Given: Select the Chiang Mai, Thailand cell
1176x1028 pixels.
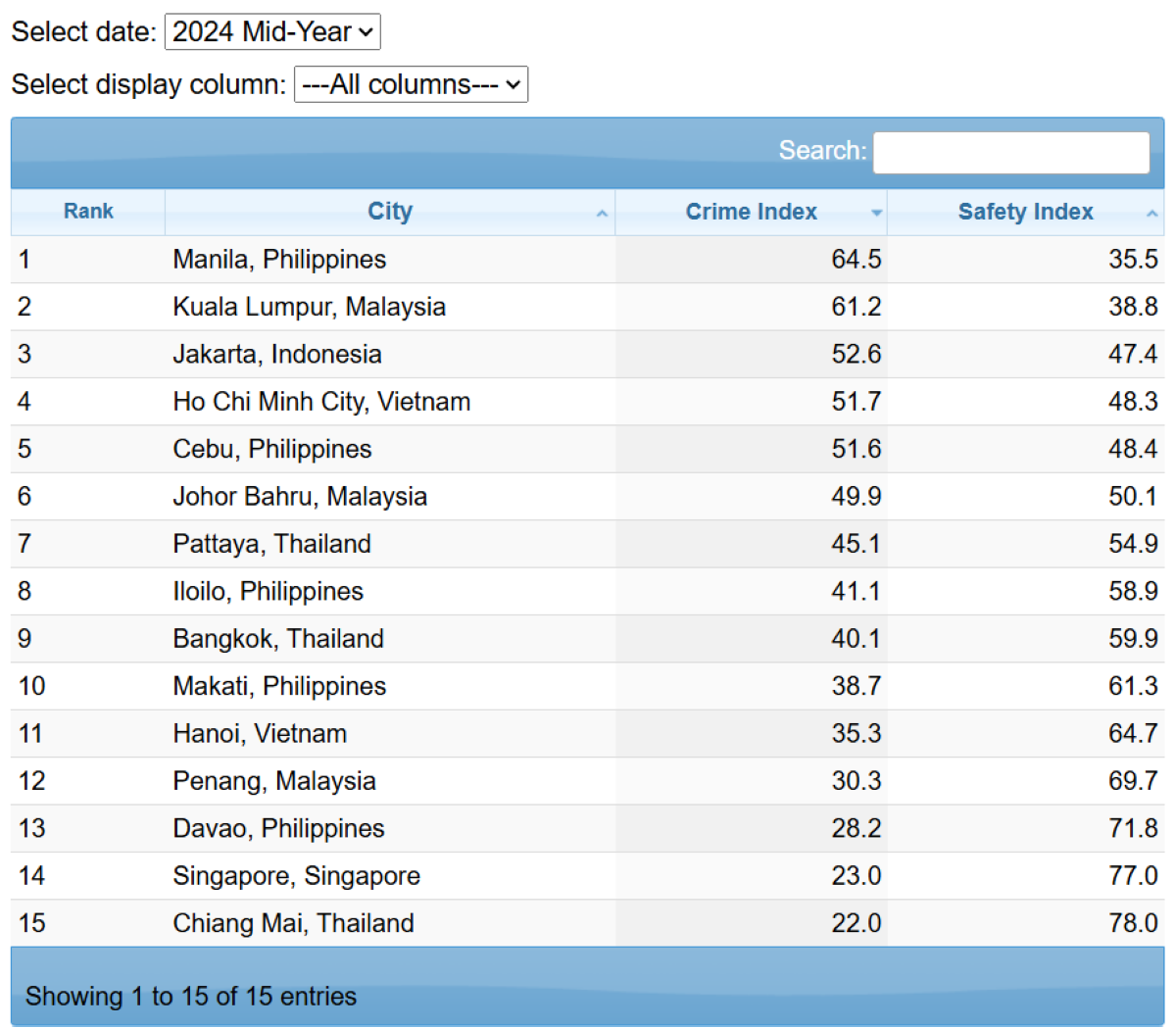Looking at the screenshot, I should (390, 923).
